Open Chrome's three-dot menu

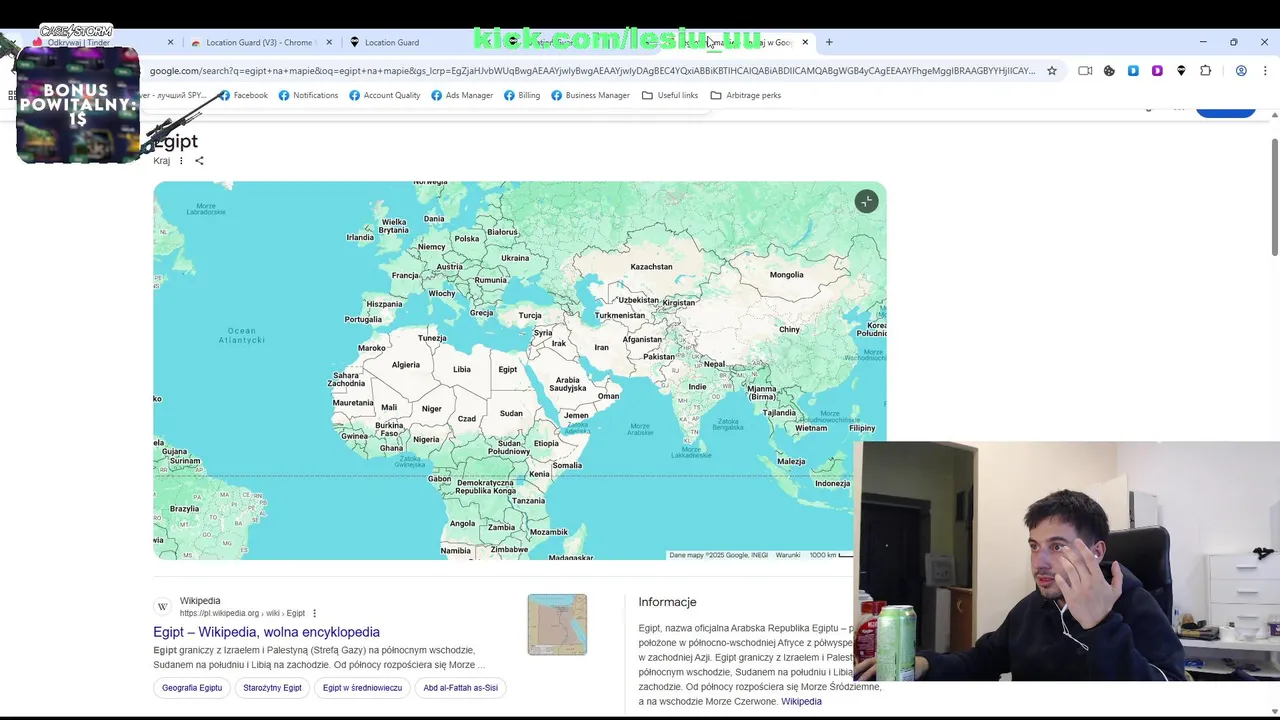pyautogui.click(x=1265, y=71)
